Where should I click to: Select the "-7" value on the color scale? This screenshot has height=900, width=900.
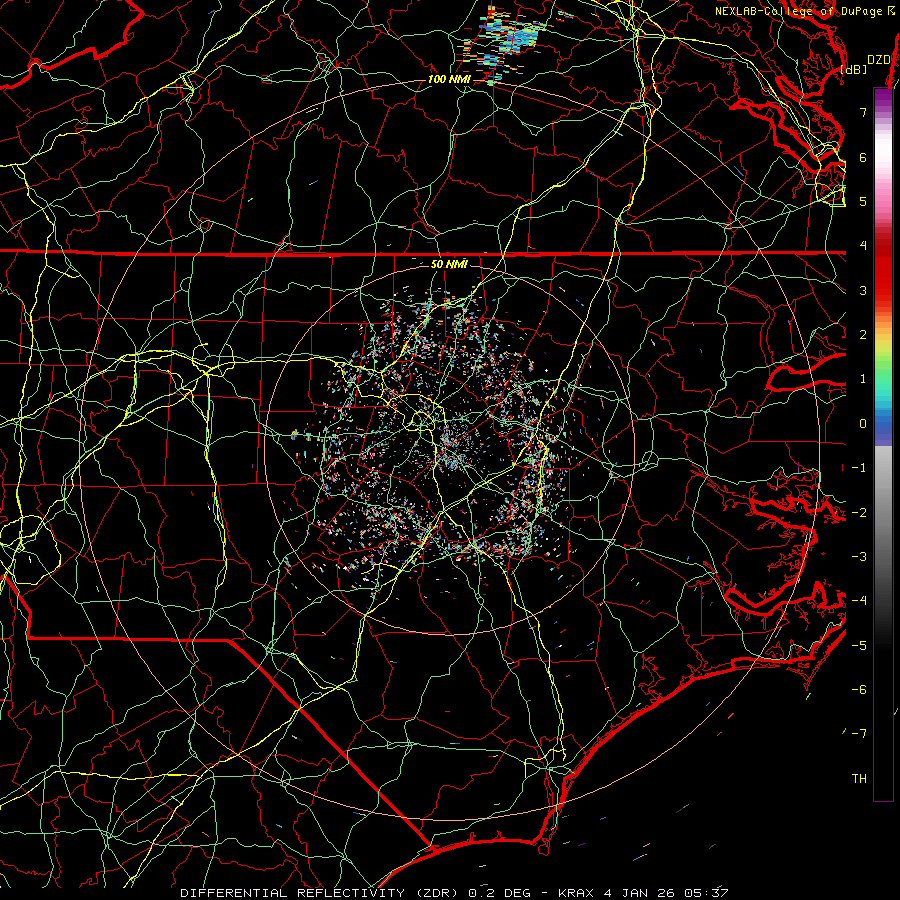(x=859, y=734)
